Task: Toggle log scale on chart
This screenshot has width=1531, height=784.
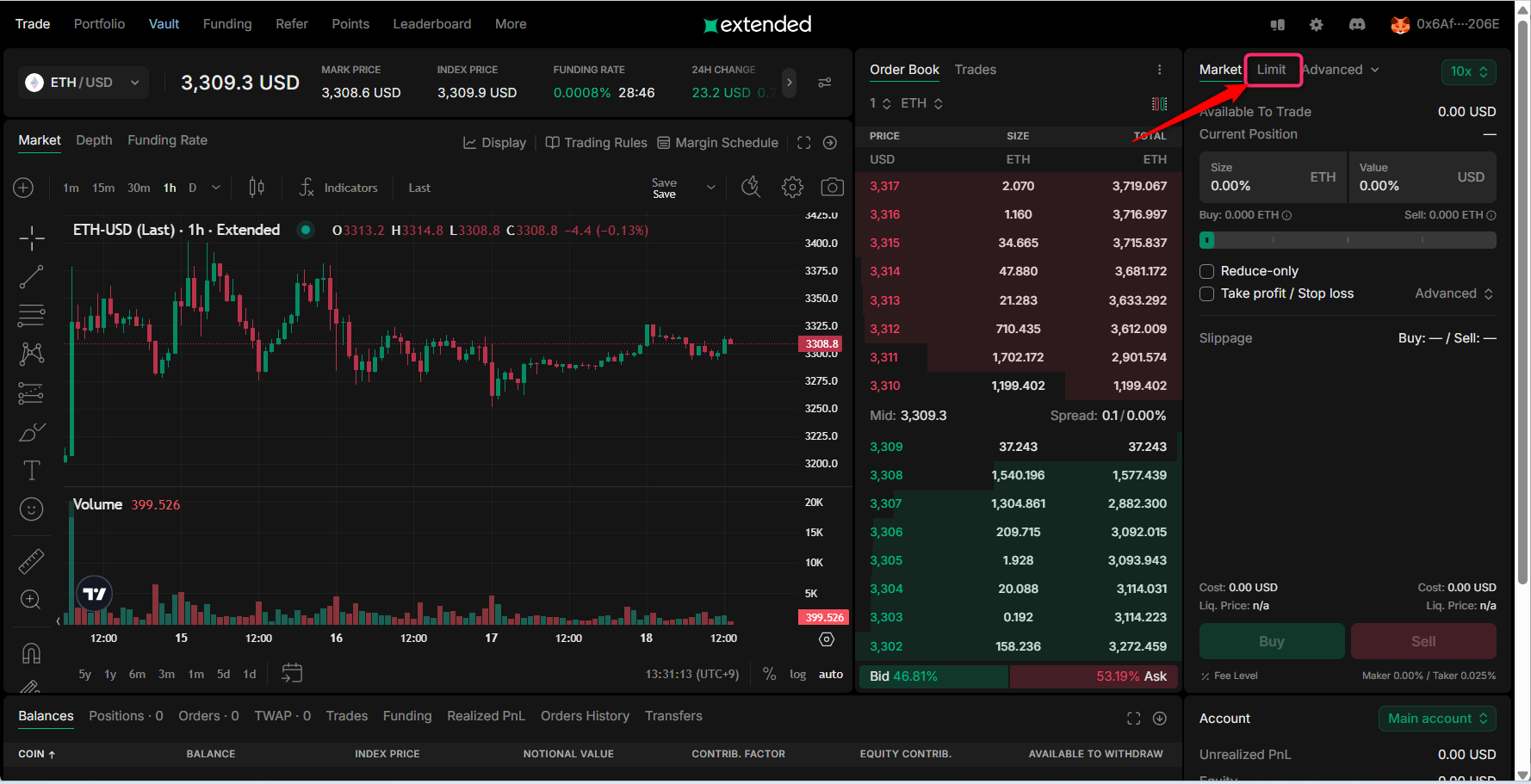Action: (x=797, y=675)
